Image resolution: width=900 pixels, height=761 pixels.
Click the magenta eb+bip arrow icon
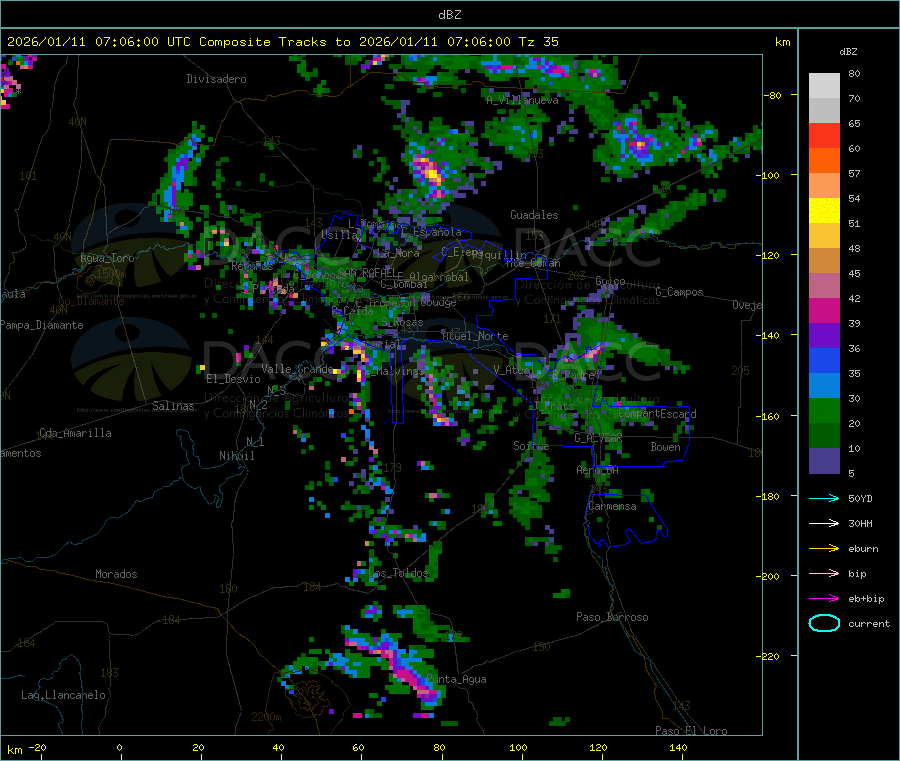click(824, 599)
